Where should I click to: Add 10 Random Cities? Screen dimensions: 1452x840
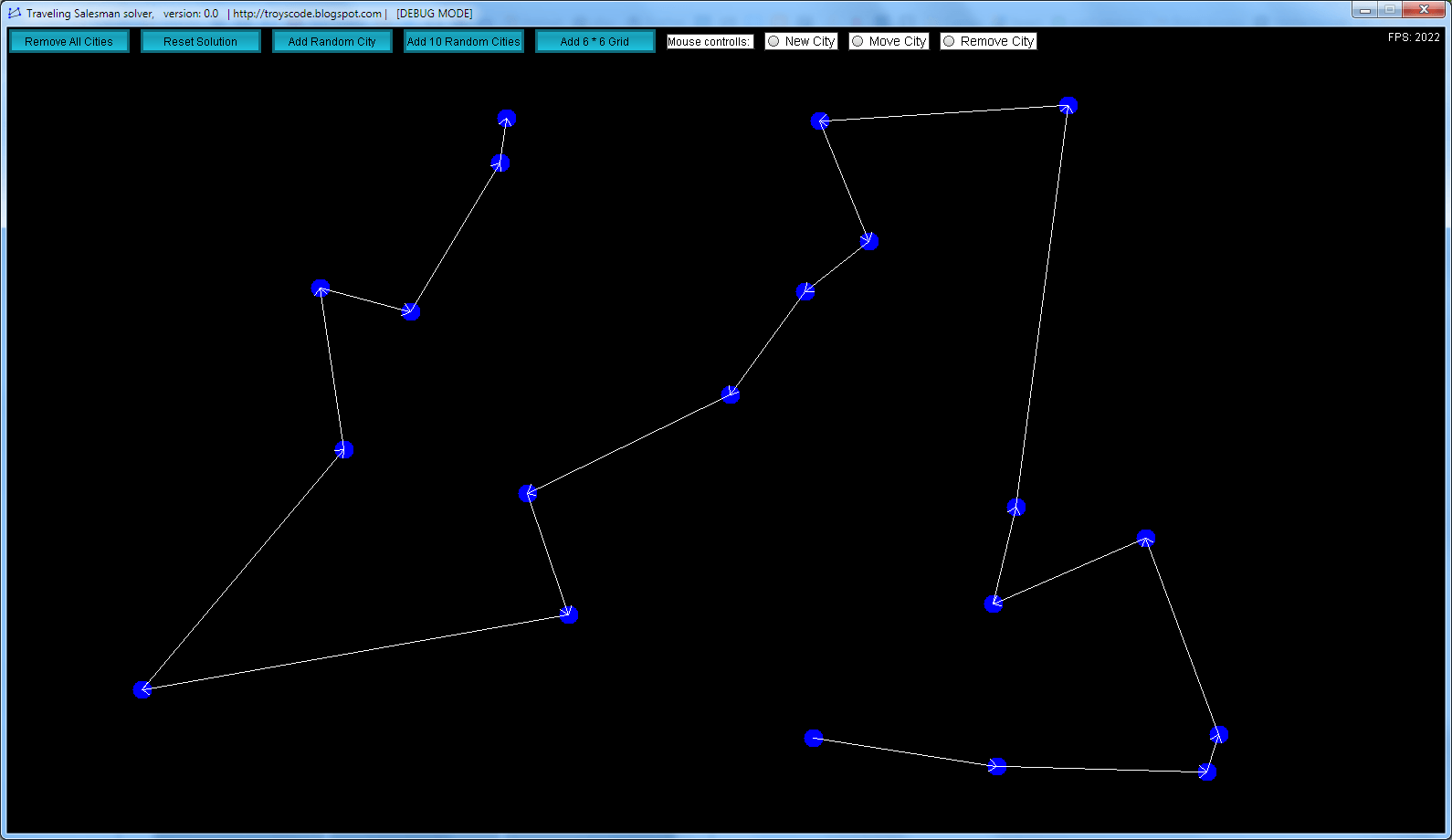[464, 42]
